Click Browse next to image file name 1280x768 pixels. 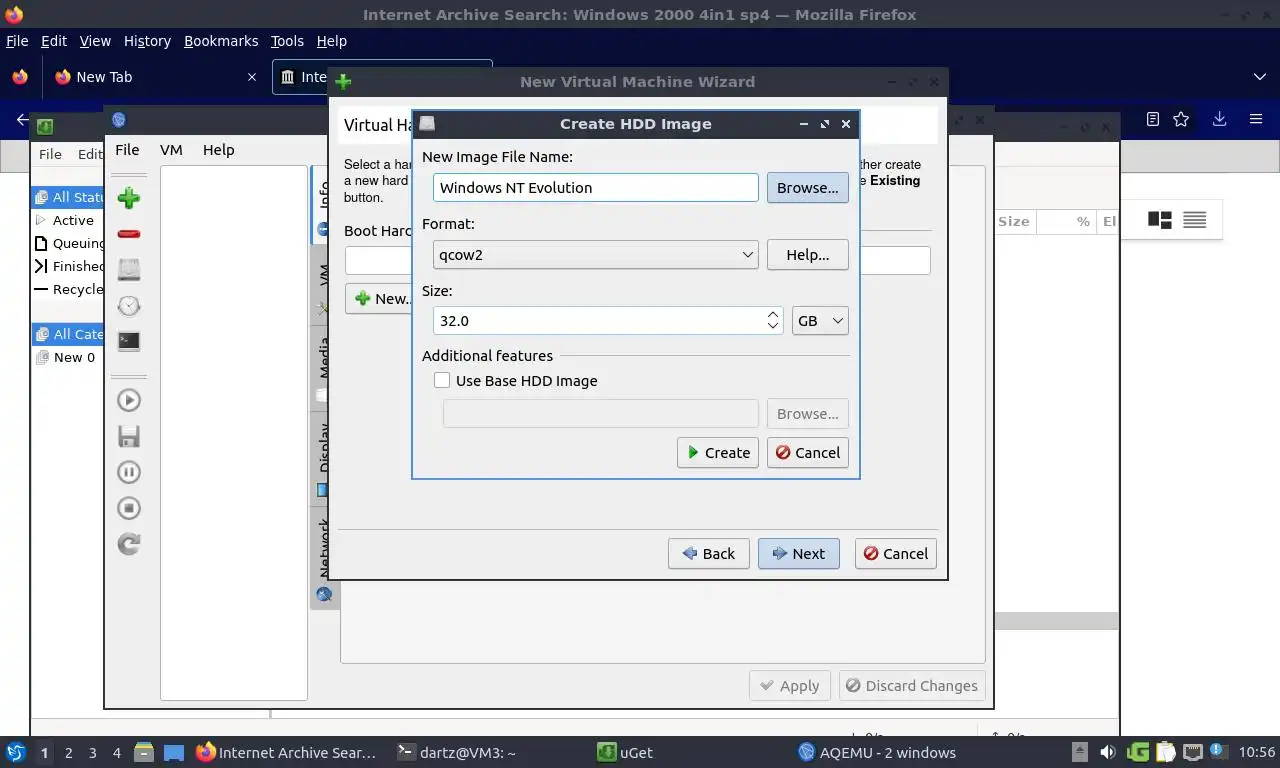808,187
